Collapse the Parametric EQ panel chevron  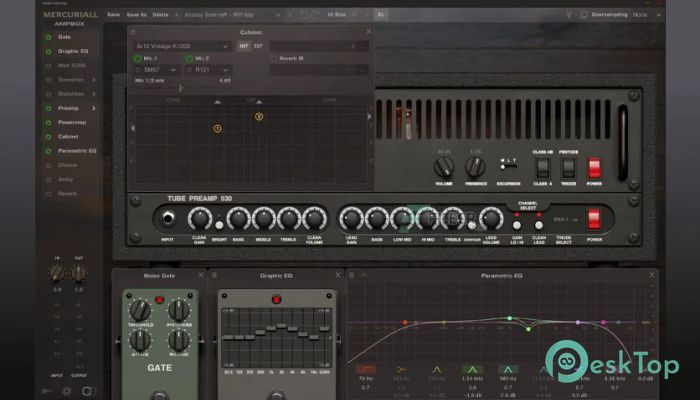[364, 275]
